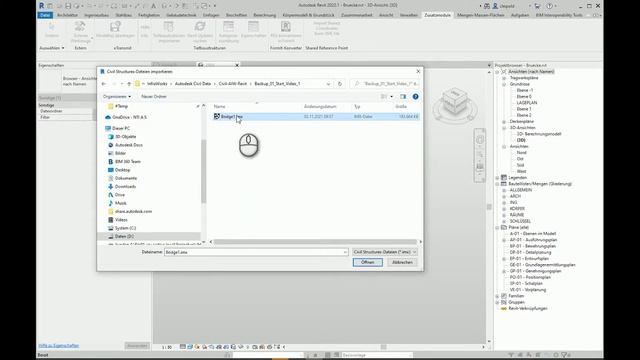Click the Öffnen button

(x=367, y=262)
